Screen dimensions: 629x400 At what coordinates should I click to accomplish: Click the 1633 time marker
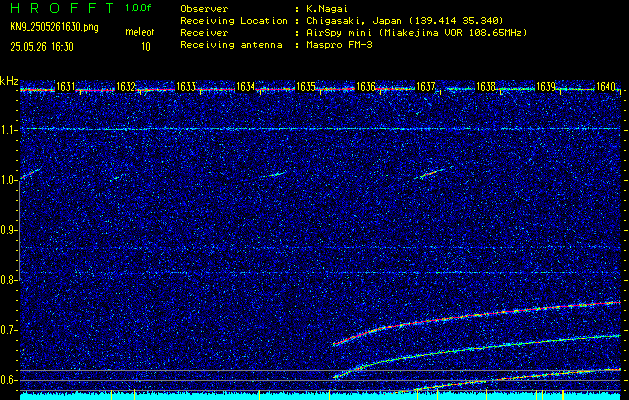[x=186, y=86]
